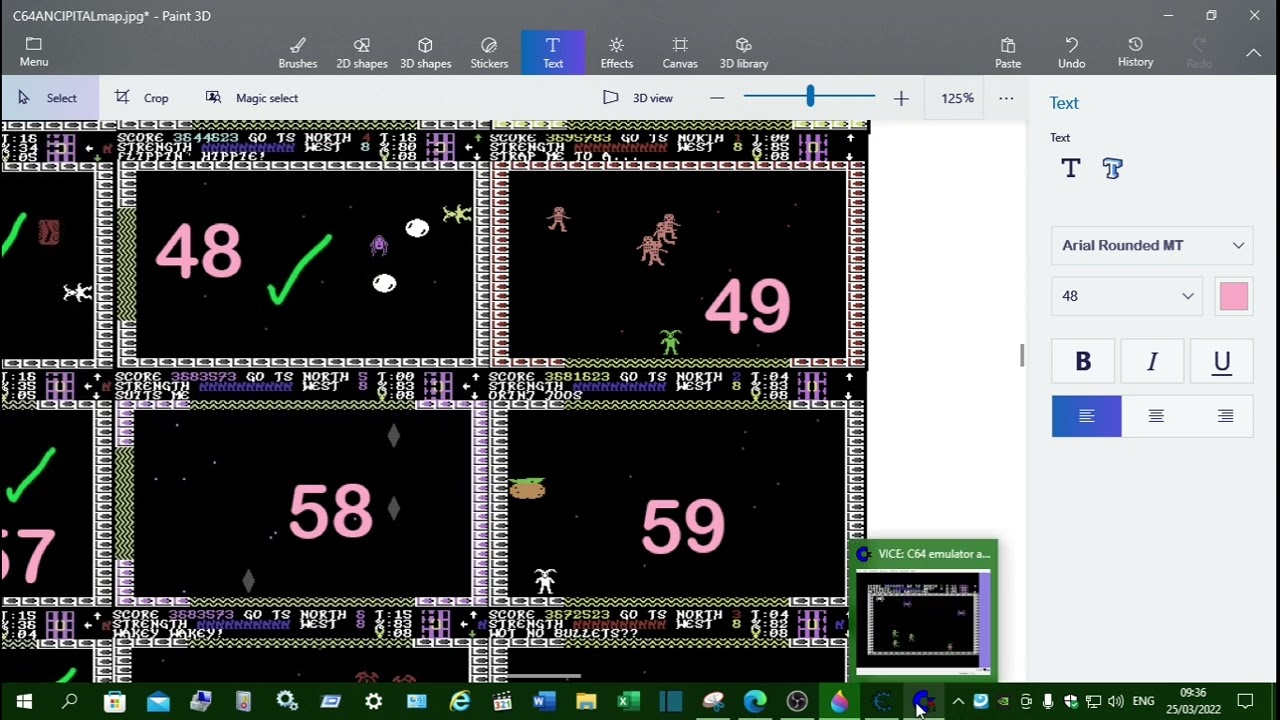The width and height of the screenshot is (1280, 720).
Task: Click the pink number 48 on canvas
Action: (x=198, y=250)
